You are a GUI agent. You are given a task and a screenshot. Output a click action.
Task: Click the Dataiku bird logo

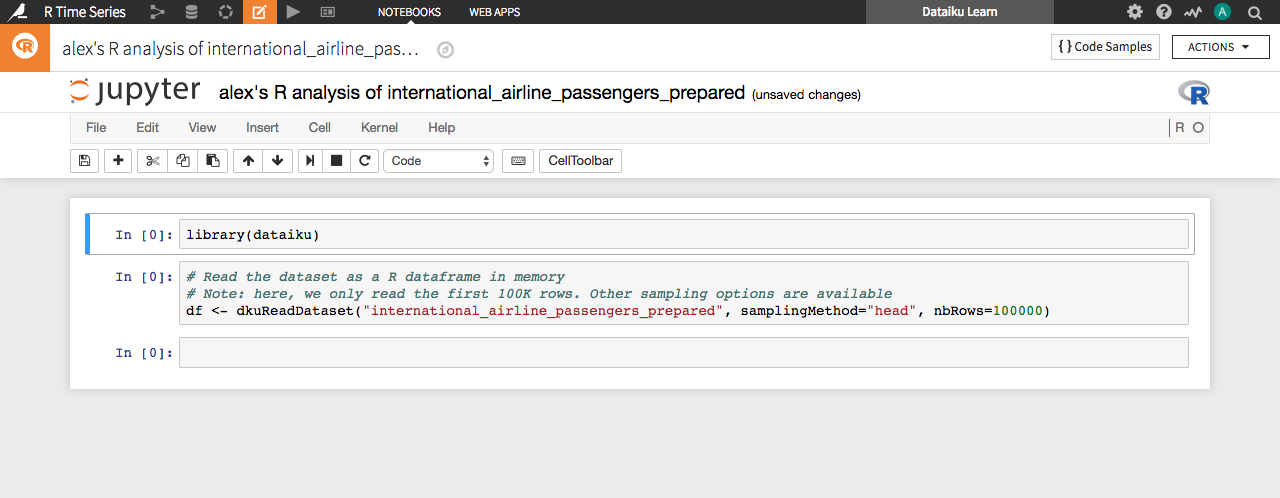click(x=18, y=12)
